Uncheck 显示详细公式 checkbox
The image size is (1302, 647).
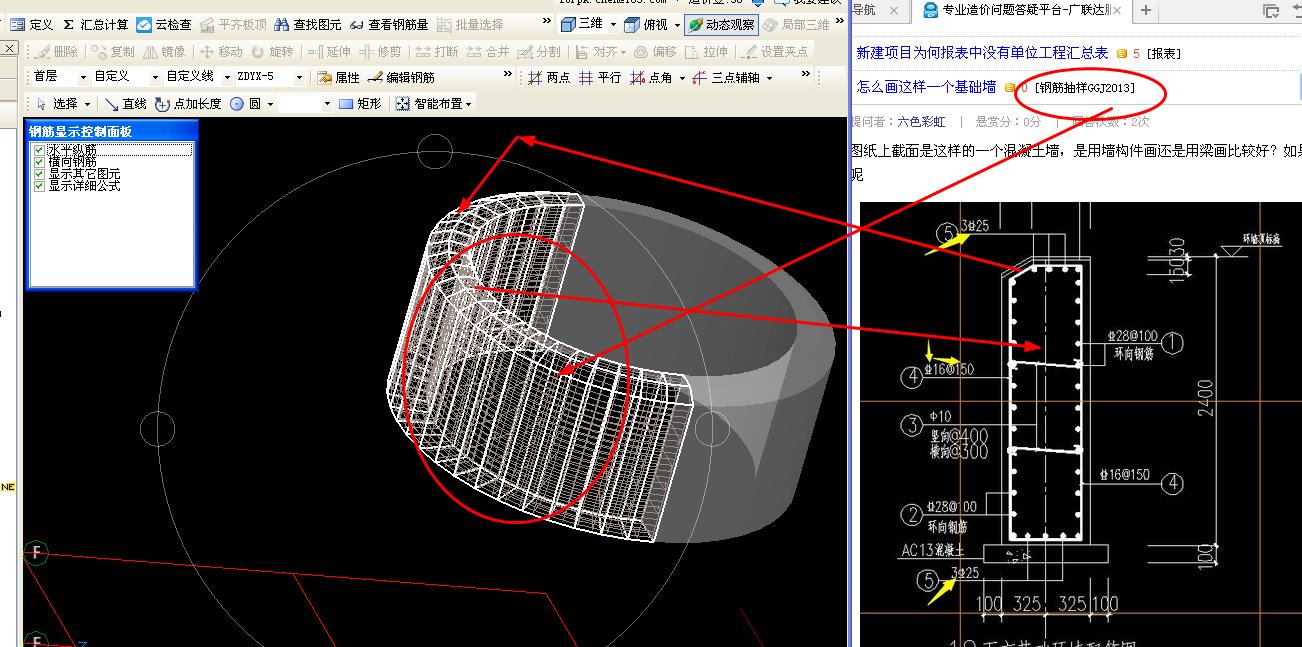(x=40, y=186)
